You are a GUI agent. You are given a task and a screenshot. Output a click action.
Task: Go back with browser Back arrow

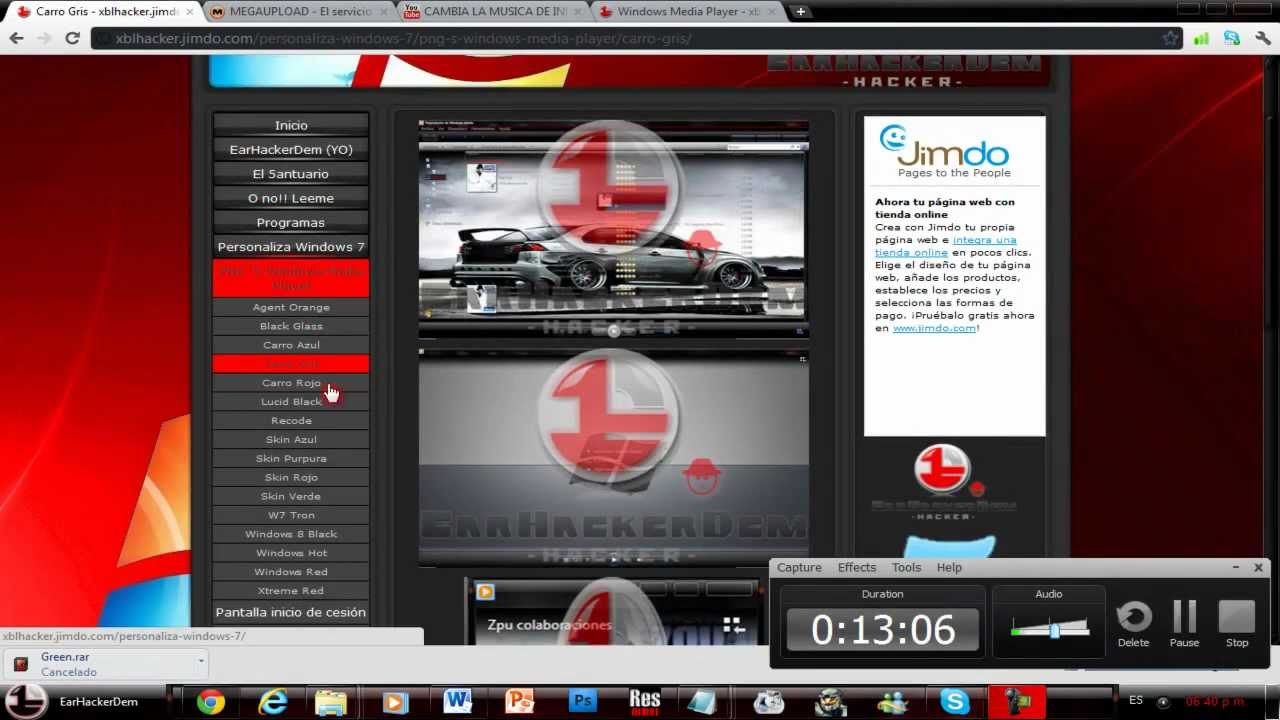pyautogui.click(x=16, y=38)
